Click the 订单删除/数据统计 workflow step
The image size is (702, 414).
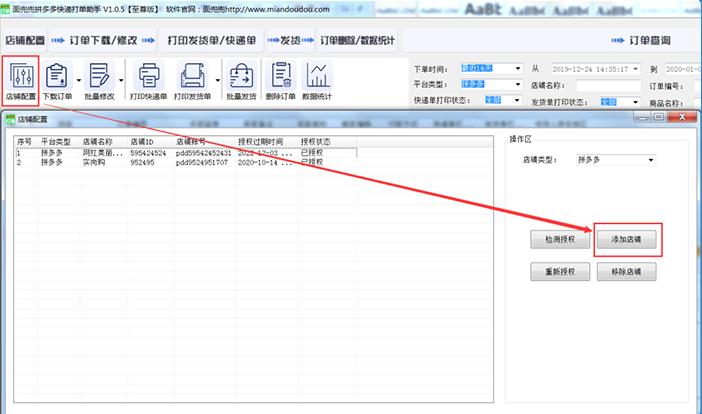click(x=357, y=40)
